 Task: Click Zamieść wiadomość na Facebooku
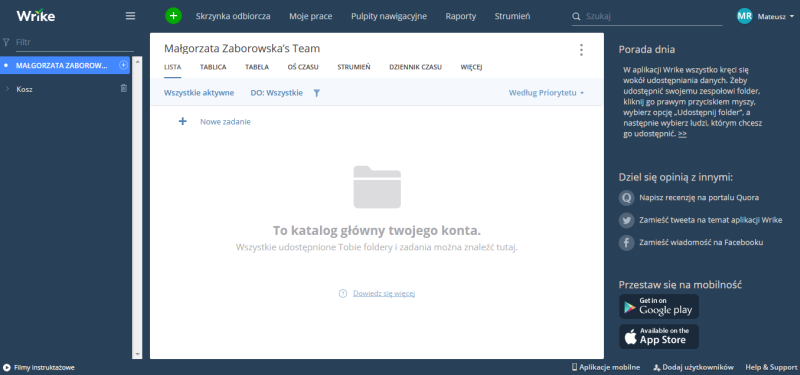click(702, 242)
